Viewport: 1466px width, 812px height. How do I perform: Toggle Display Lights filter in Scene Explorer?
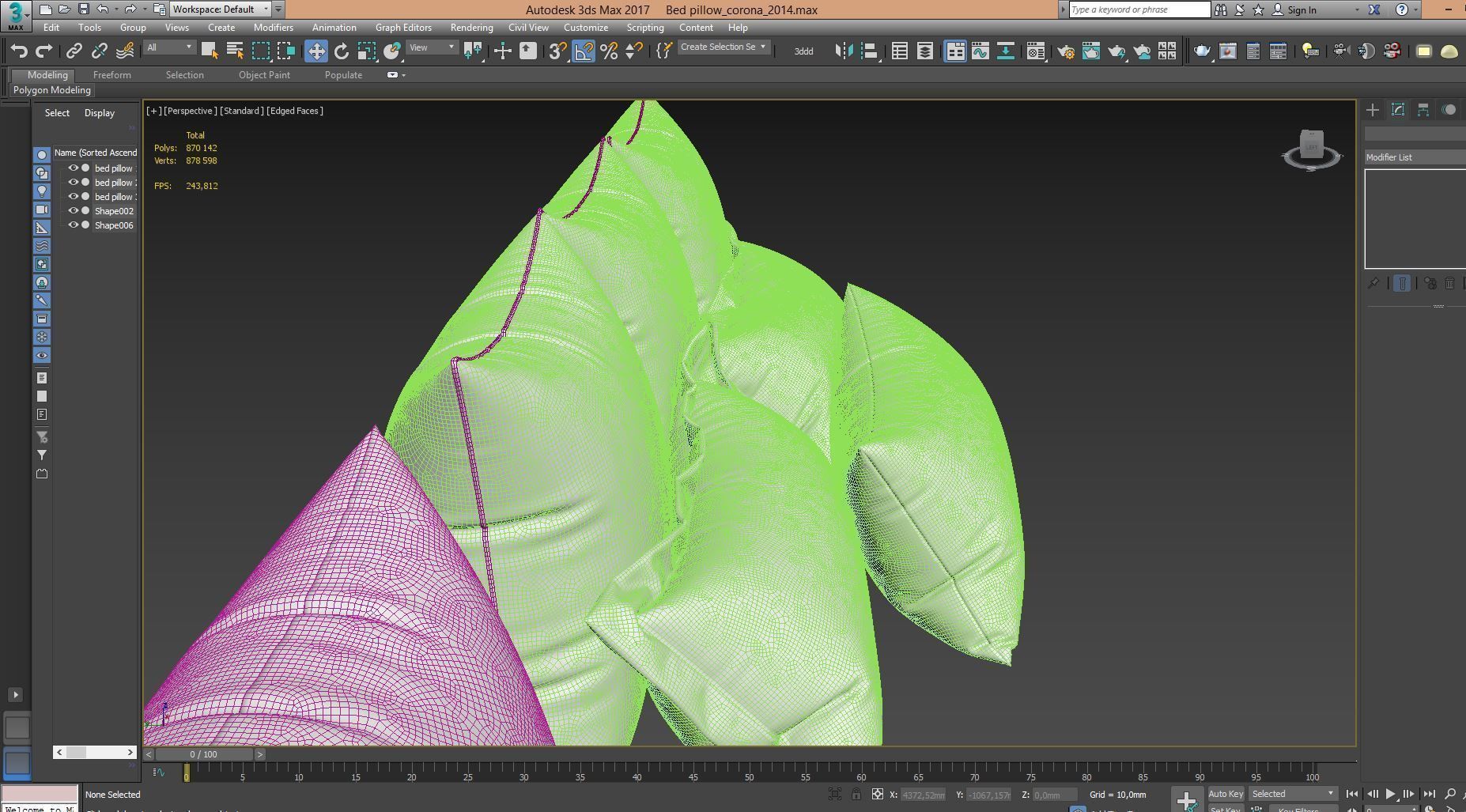point(42,191)
